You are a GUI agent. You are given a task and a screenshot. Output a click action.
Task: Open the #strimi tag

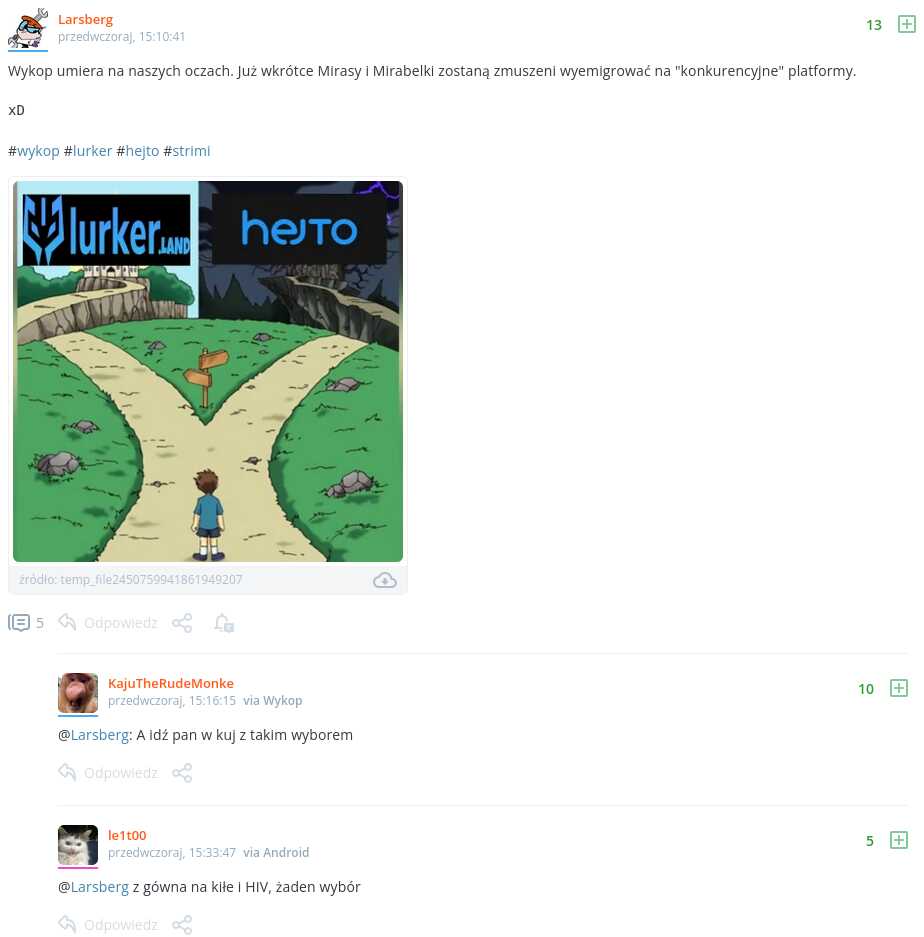(x=186, y=151)
